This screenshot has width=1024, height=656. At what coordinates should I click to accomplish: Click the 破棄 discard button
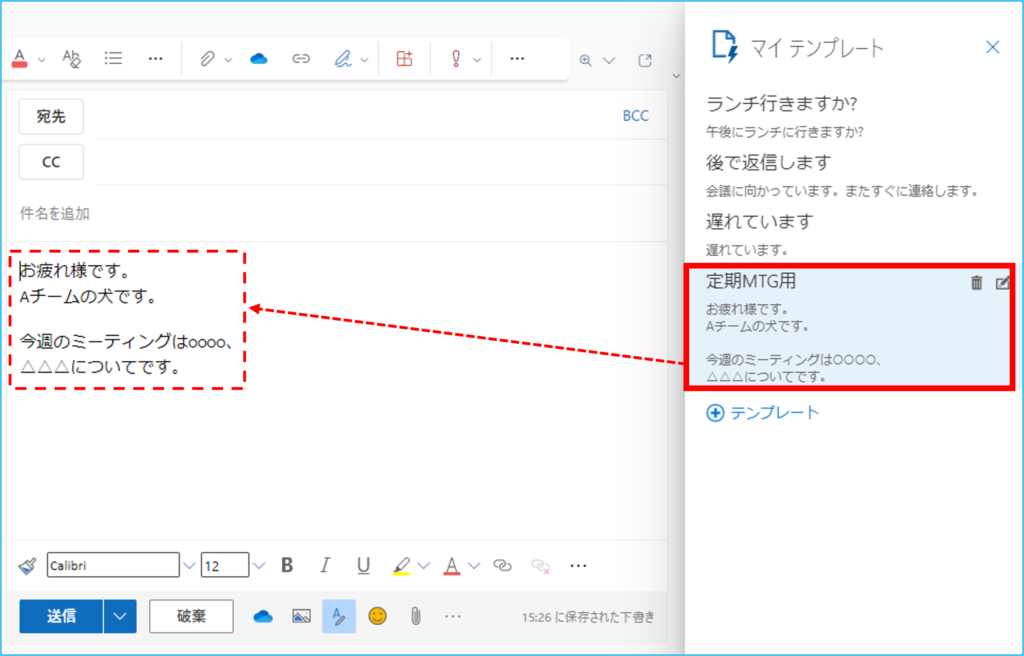pos(191,616)
